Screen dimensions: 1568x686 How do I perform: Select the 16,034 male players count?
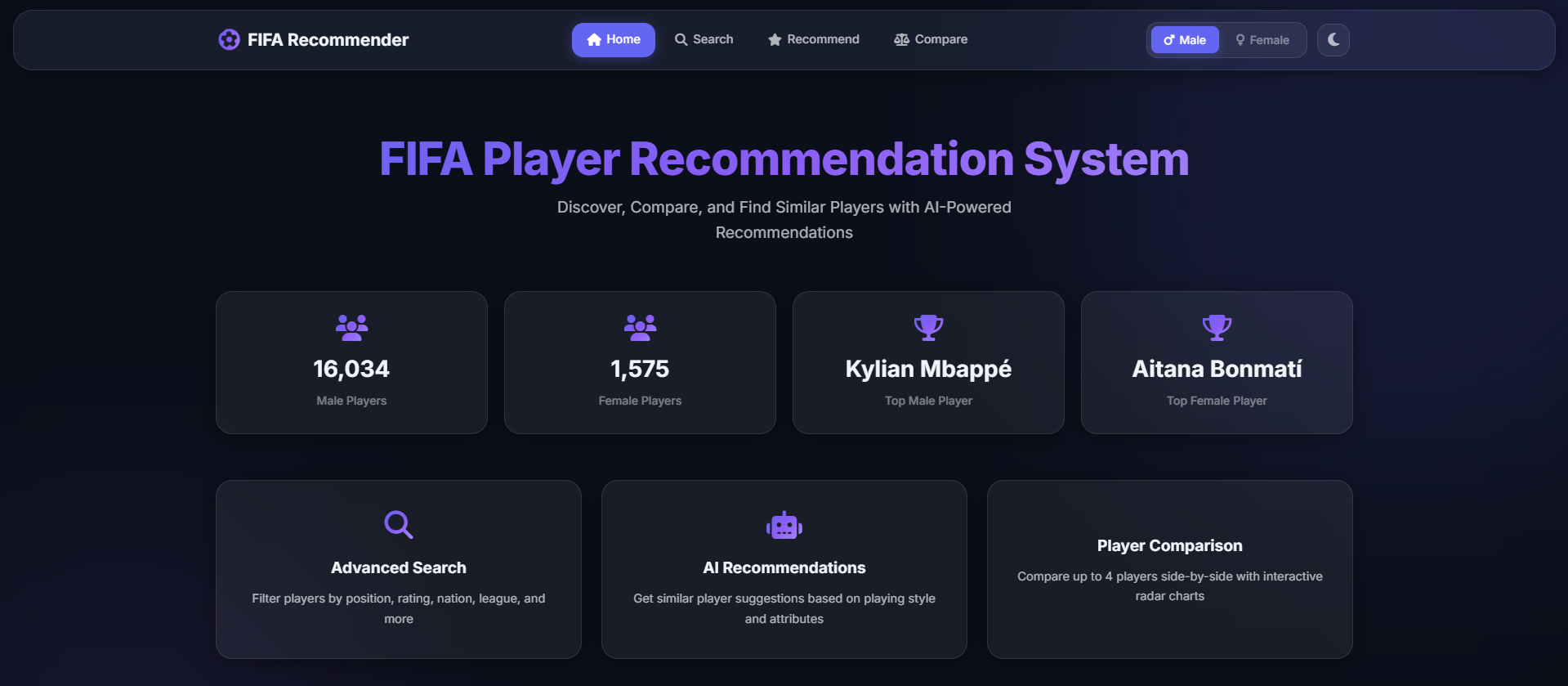coord(351,369)
